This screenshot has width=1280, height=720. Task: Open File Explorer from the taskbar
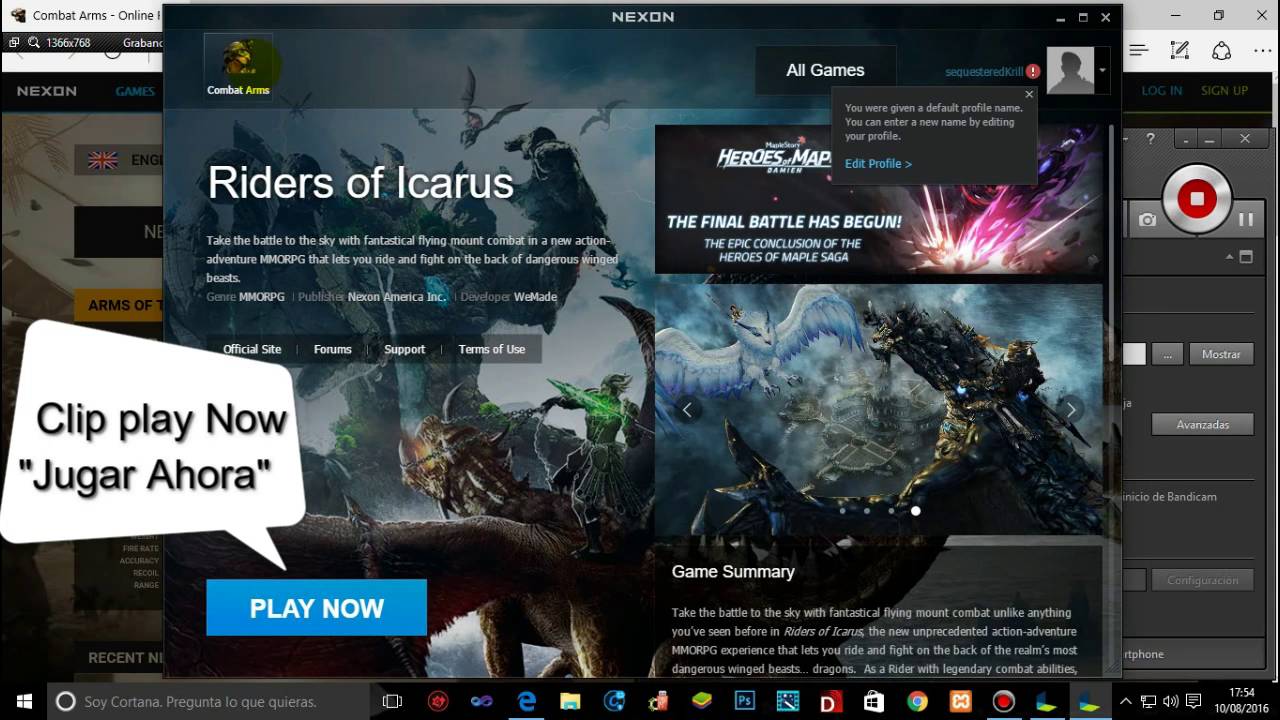(570, 701)
